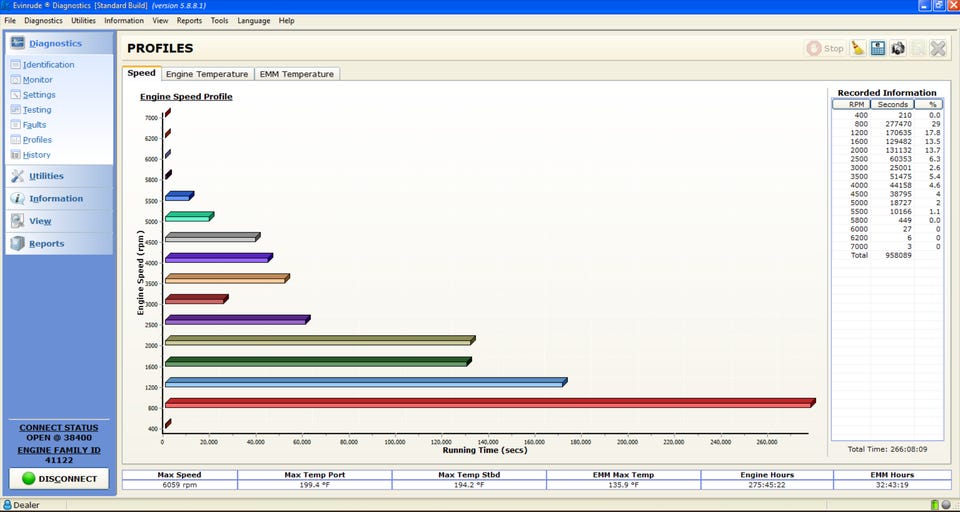Viewport: 960px width, 512px height.
Task: Click the 275:45:22 Engine Hours value
Action: coord(767,485)
